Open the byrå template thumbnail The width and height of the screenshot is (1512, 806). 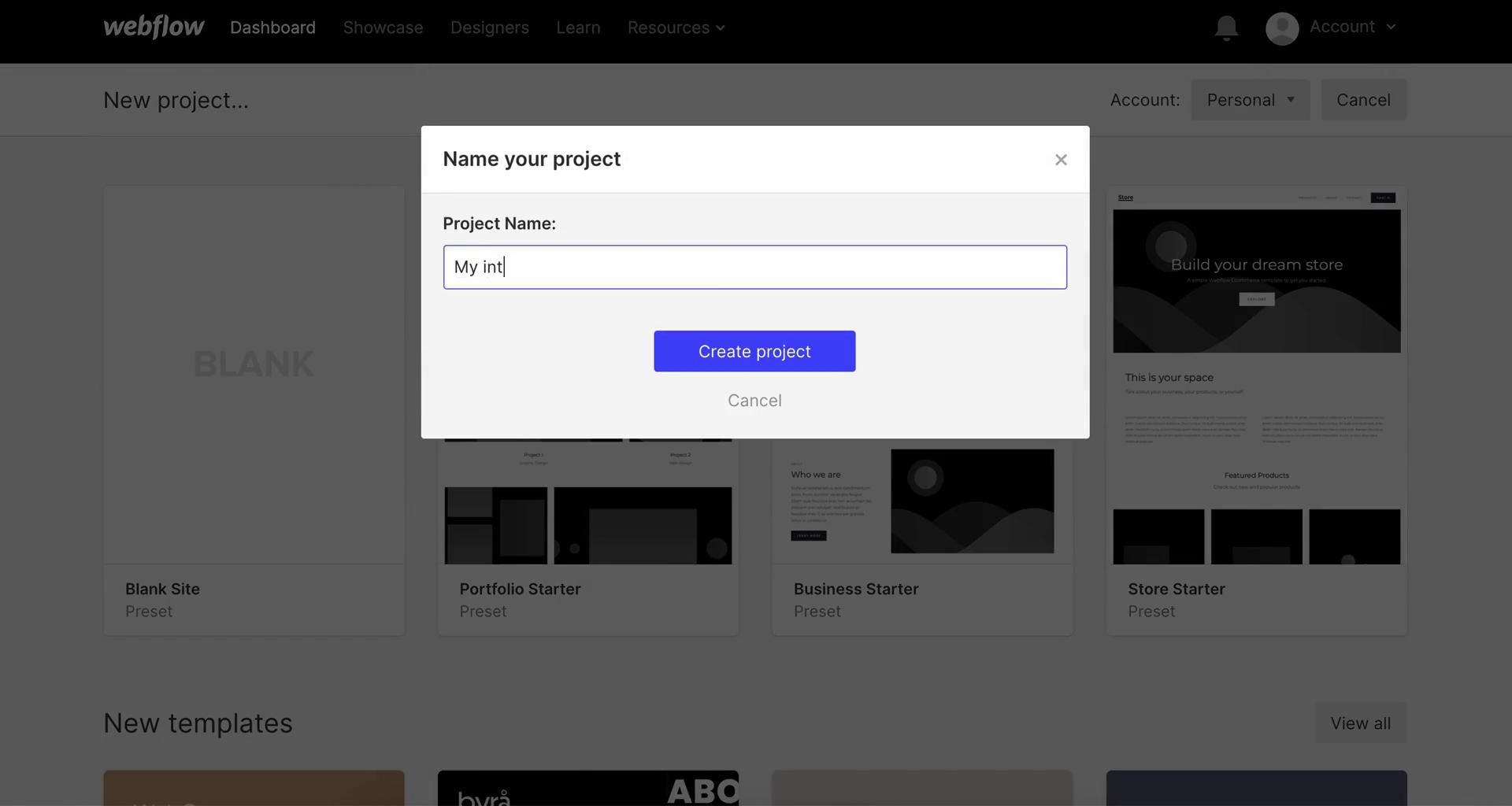(x=588, y=788)
